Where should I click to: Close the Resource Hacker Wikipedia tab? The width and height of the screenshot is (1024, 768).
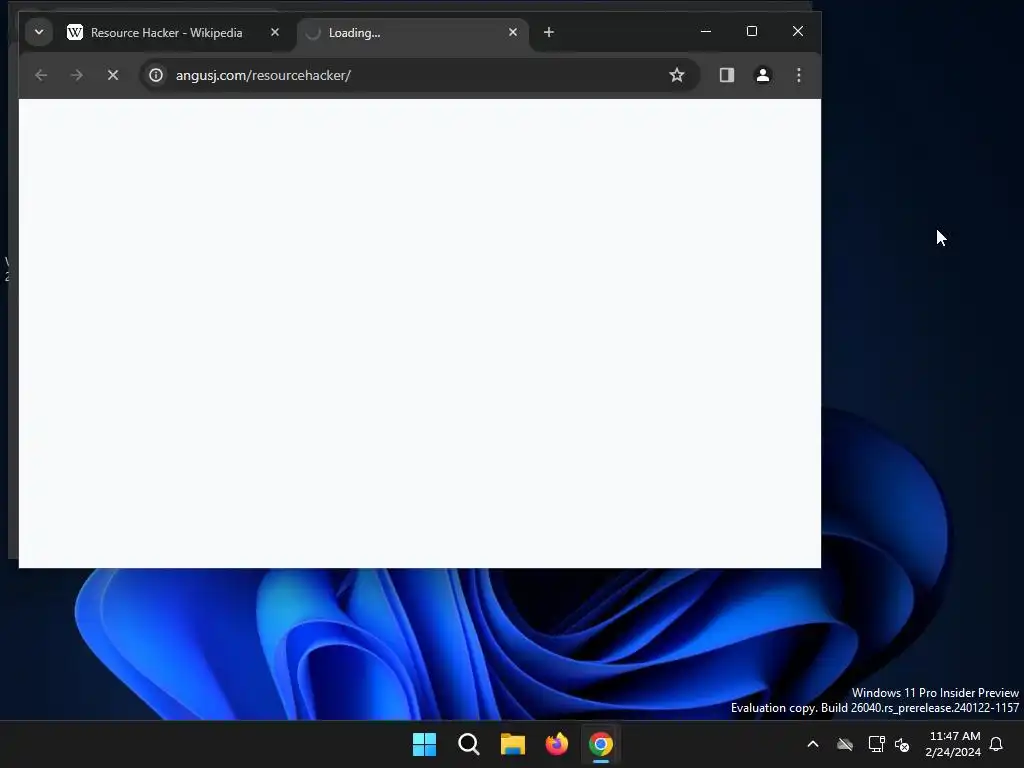[x=275, y=32]
